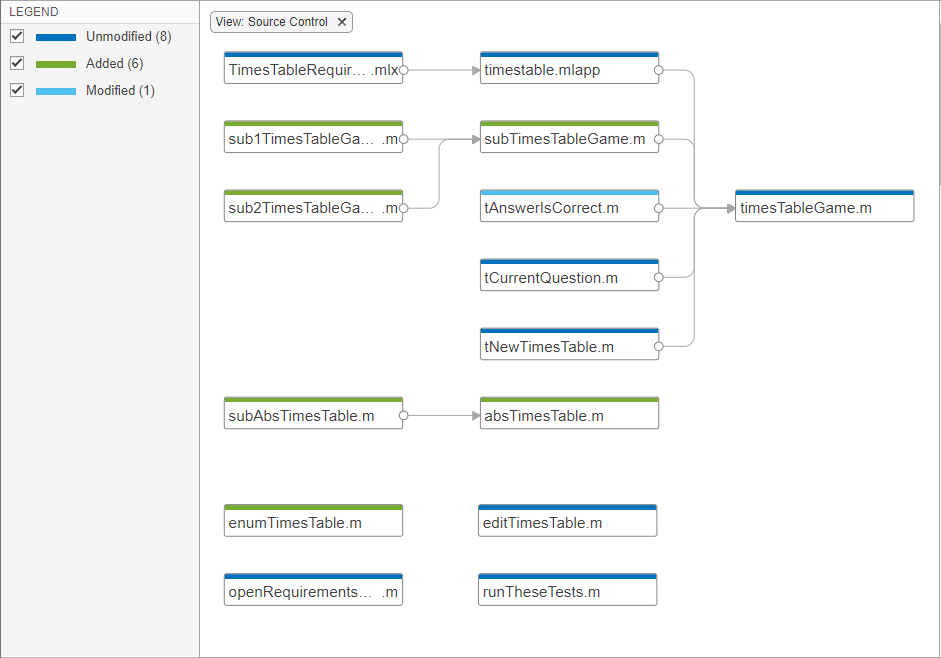The height and width of the screenshot is (658, 941).
Task: Click output port of subAbsTimesTable.m node
Action: 403,415
